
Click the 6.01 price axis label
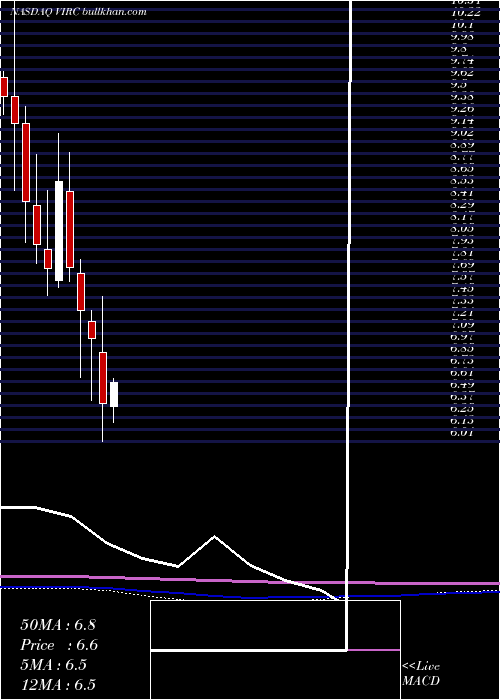point(462,432)
